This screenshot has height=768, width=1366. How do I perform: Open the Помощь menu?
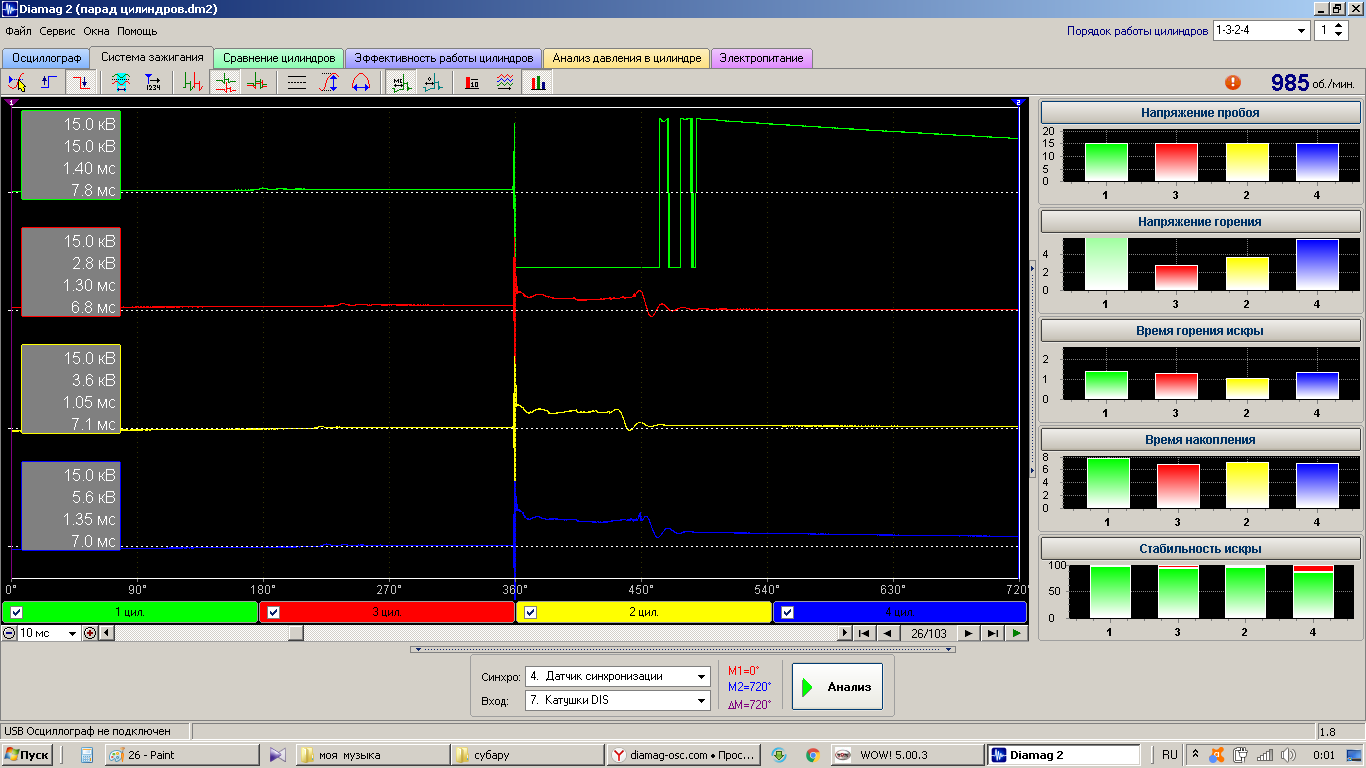pyautogui.click(x=137, y=31)
